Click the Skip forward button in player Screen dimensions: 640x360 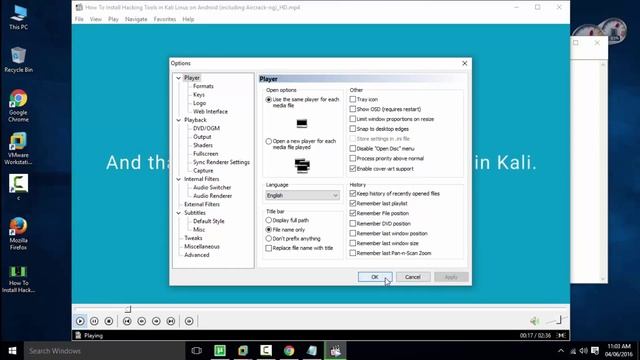171,321
